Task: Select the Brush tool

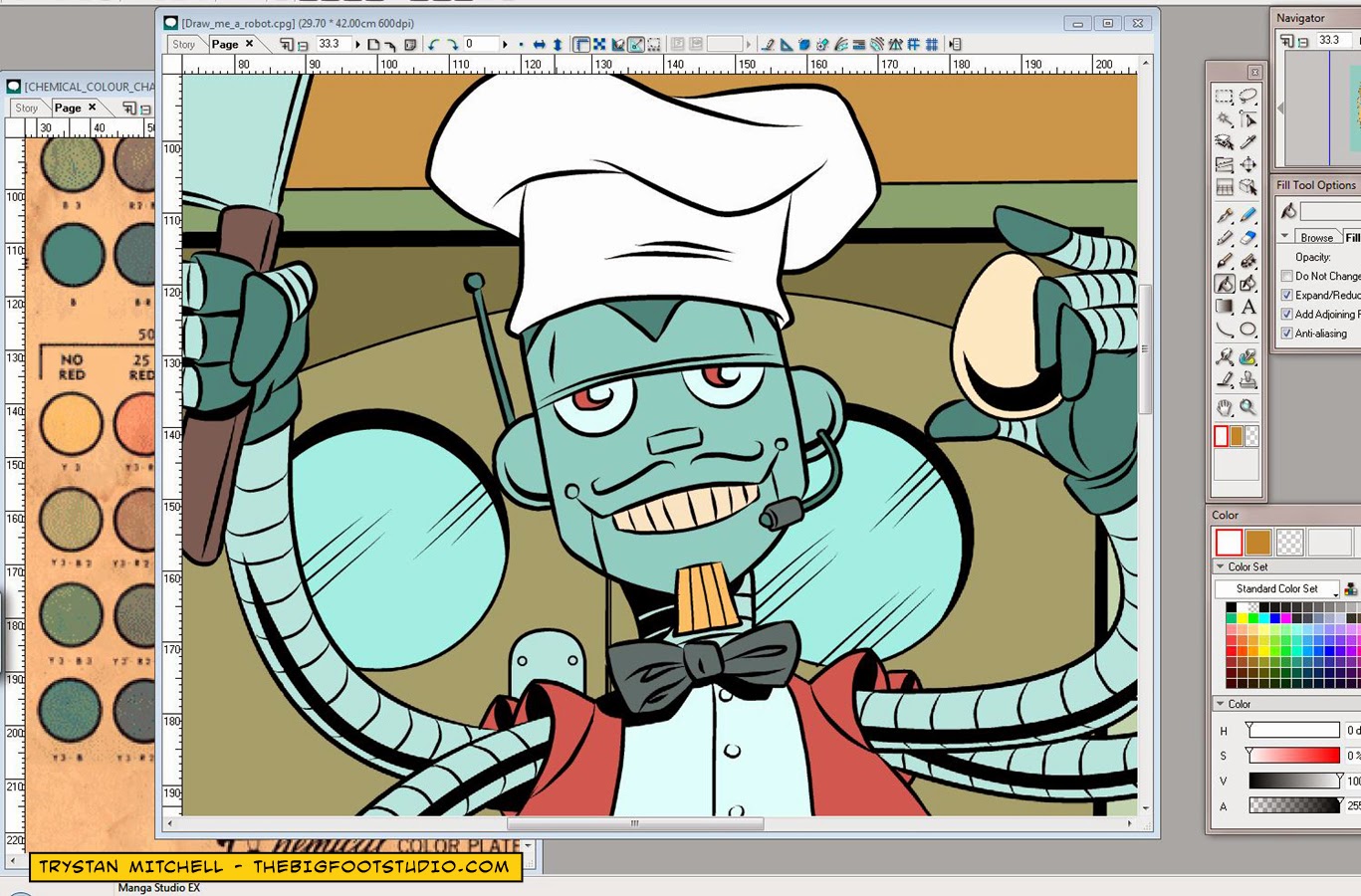Action: (x=1225, y=261)
